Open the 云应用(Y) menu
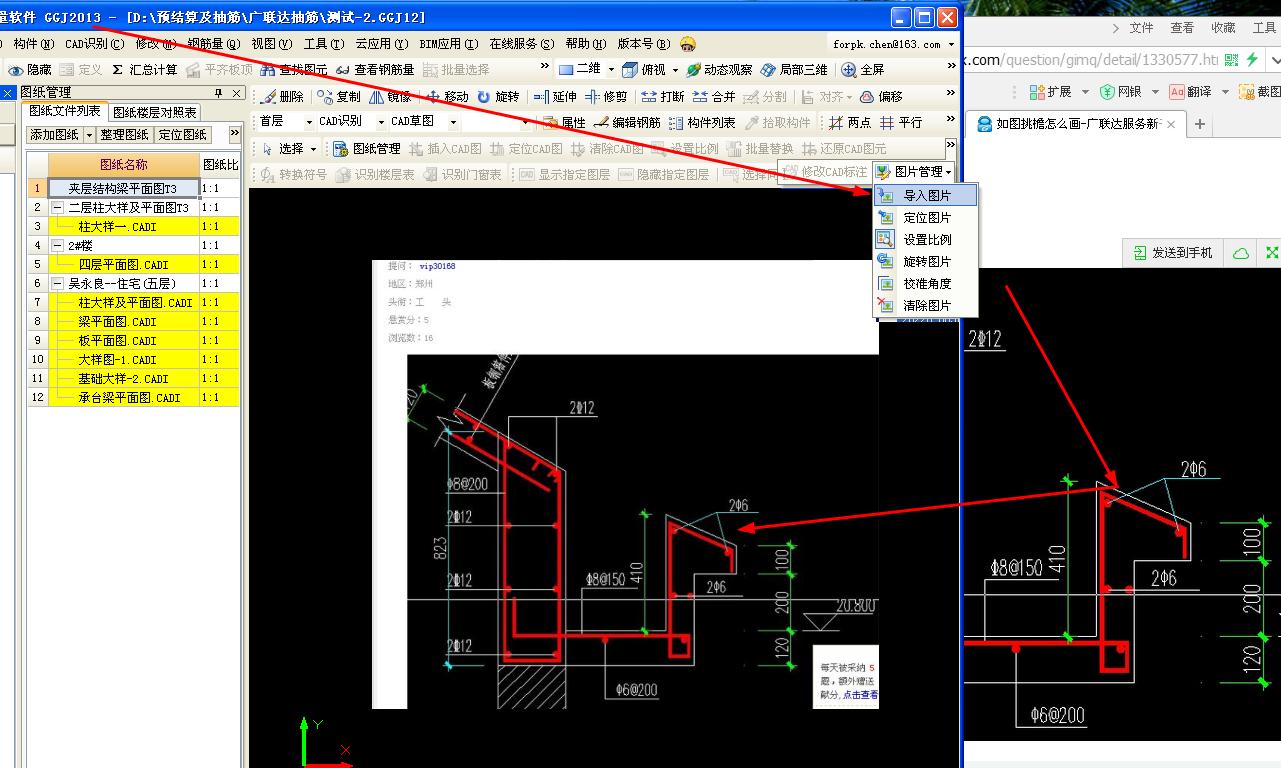 tap(381, 44)
